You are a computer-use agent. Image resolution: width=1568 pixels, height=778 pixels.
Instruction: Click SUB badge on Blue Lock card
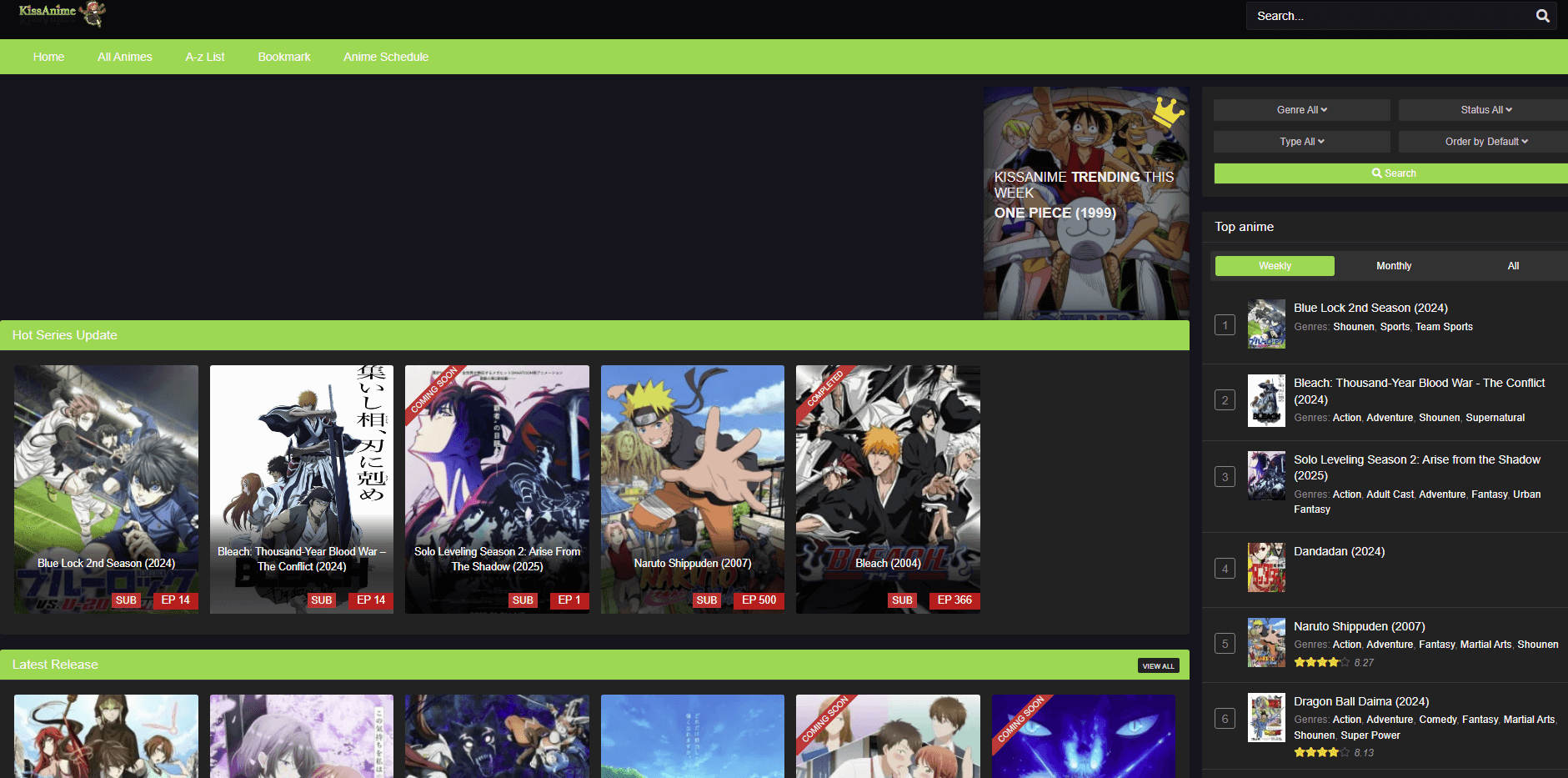126,600
